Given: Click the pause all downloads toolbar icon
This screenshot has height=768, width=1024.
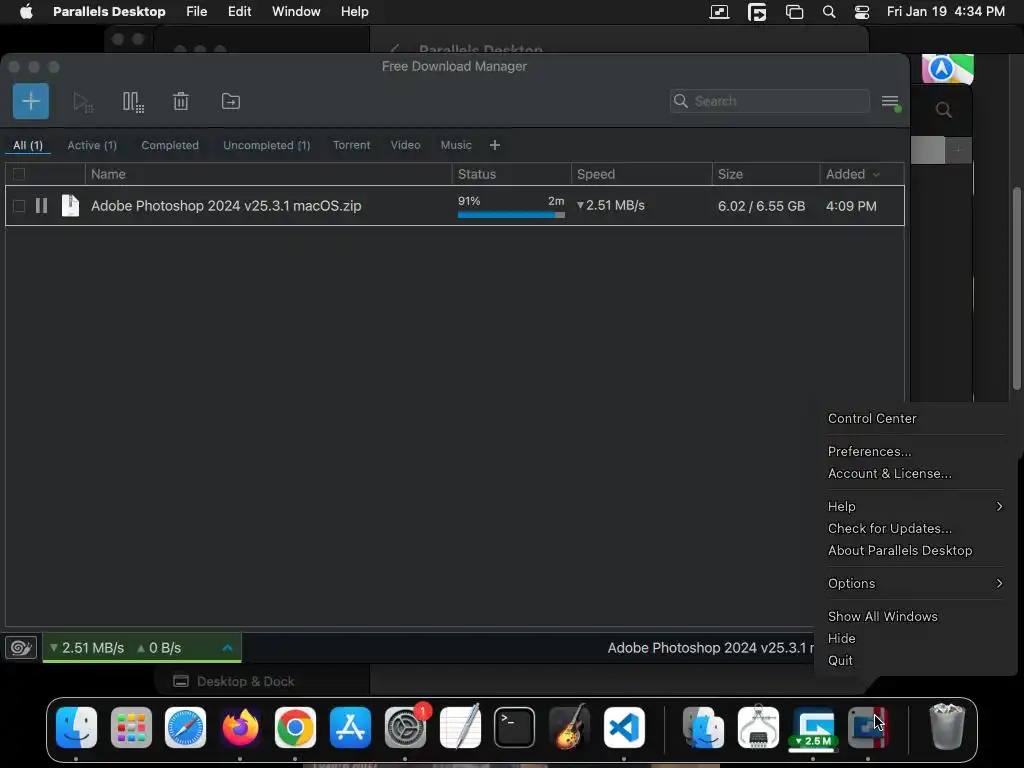Looking at the screenshot, I should click(x=133, y=102).
